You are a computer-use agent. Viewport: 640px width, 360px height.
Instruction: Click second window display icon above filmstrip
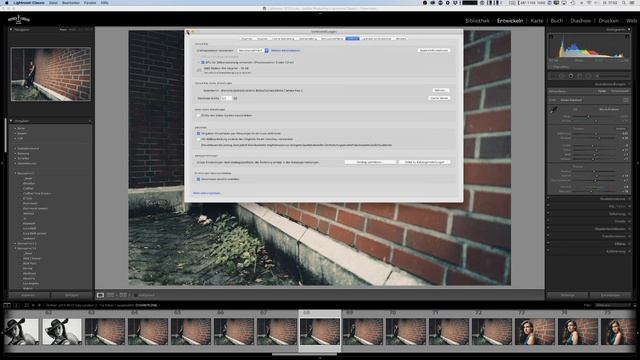17,305
